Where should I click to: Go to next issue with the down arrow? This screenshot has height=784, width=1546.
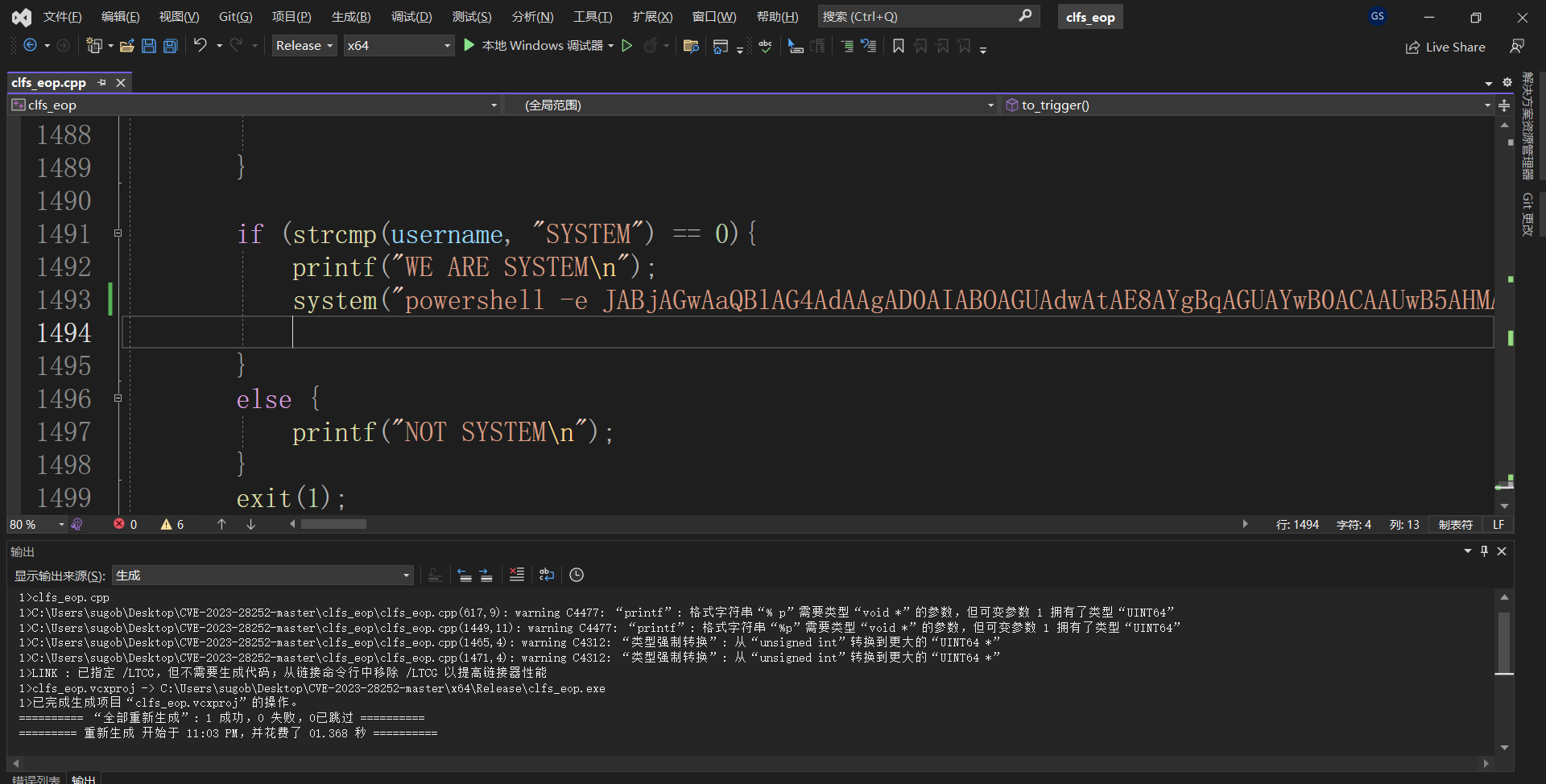pyautogui.click(x=251, y=524)
